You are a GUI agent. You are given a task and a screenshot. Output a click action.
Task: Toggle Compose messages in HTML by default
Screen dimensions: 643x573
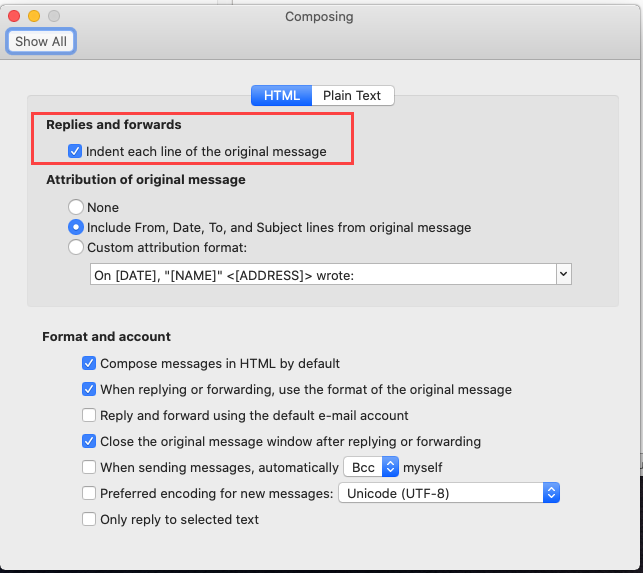pyautogui.click(x=89, y=363)
